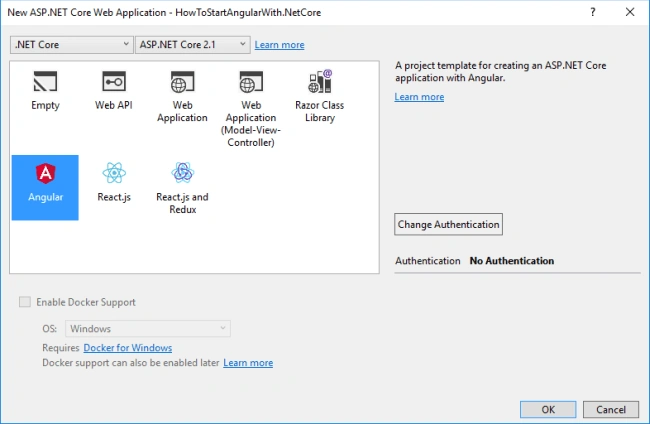Open the OS Windows dropdown

pyautogui.click(x=148, y=329)
